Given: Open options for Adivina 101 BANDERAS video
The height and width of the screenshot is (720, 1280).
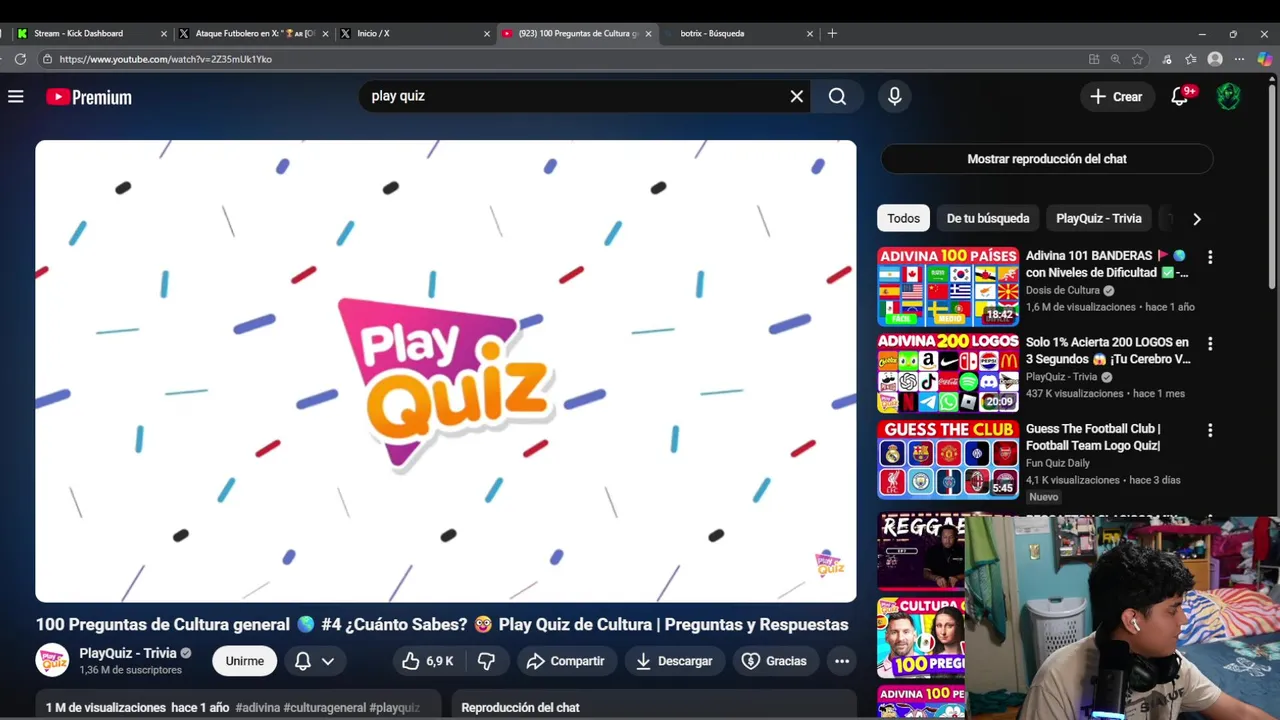Looking at the screenshot, I should pyautogui.click(x=1210, y=257).
